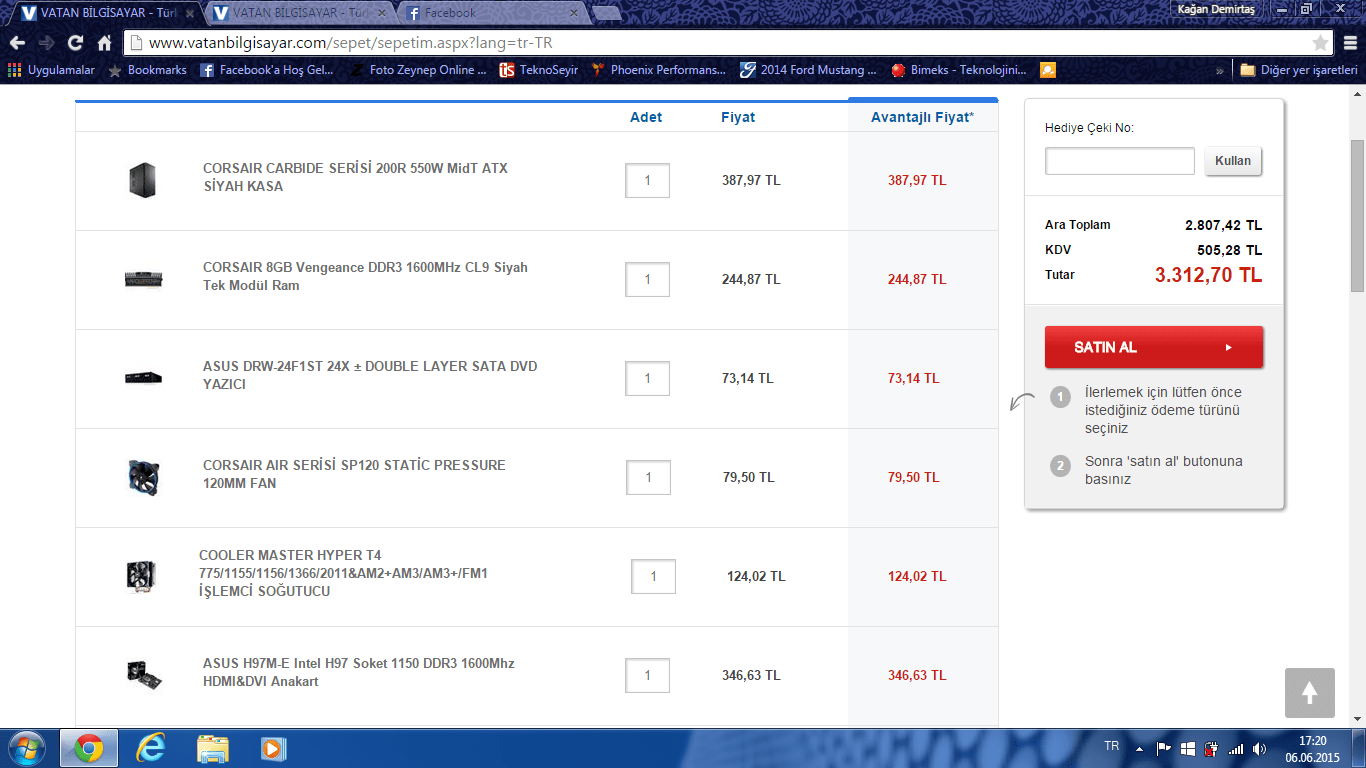Click the back-to-top arrow button
The height and width of the screenshot is (768, 1366).
pyautogui.click(x=1310, y=693)
